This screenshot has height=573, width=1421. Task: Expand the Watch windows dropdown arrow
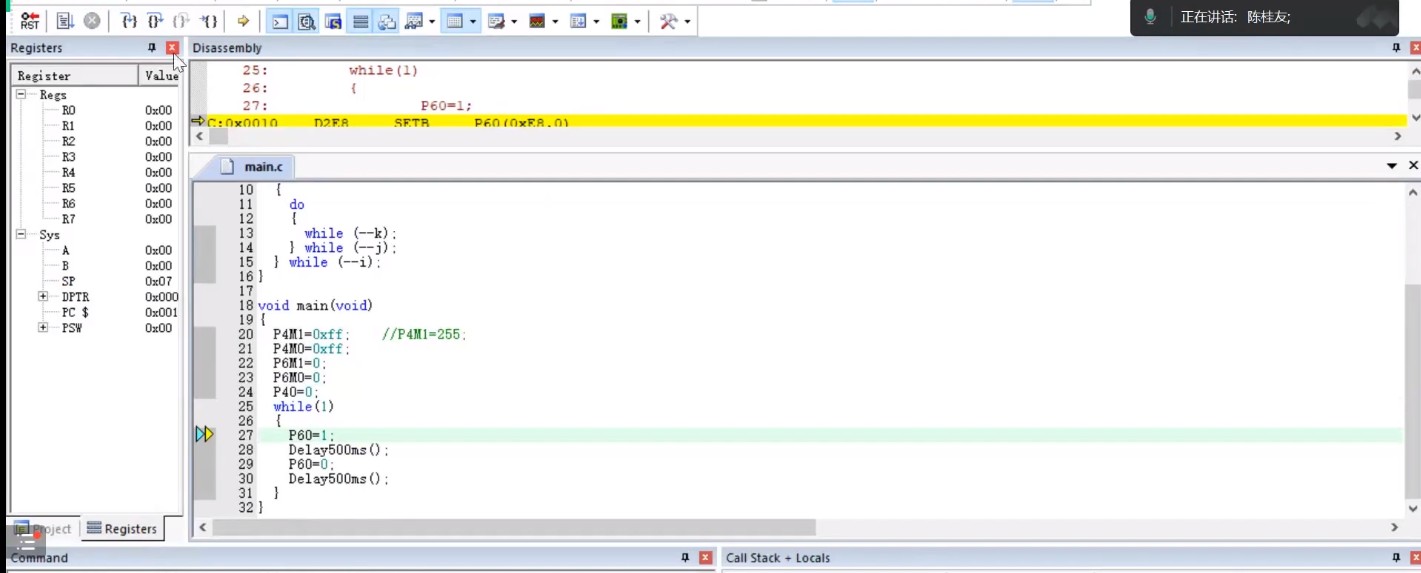pyautogui.click(x=432, y=21)
